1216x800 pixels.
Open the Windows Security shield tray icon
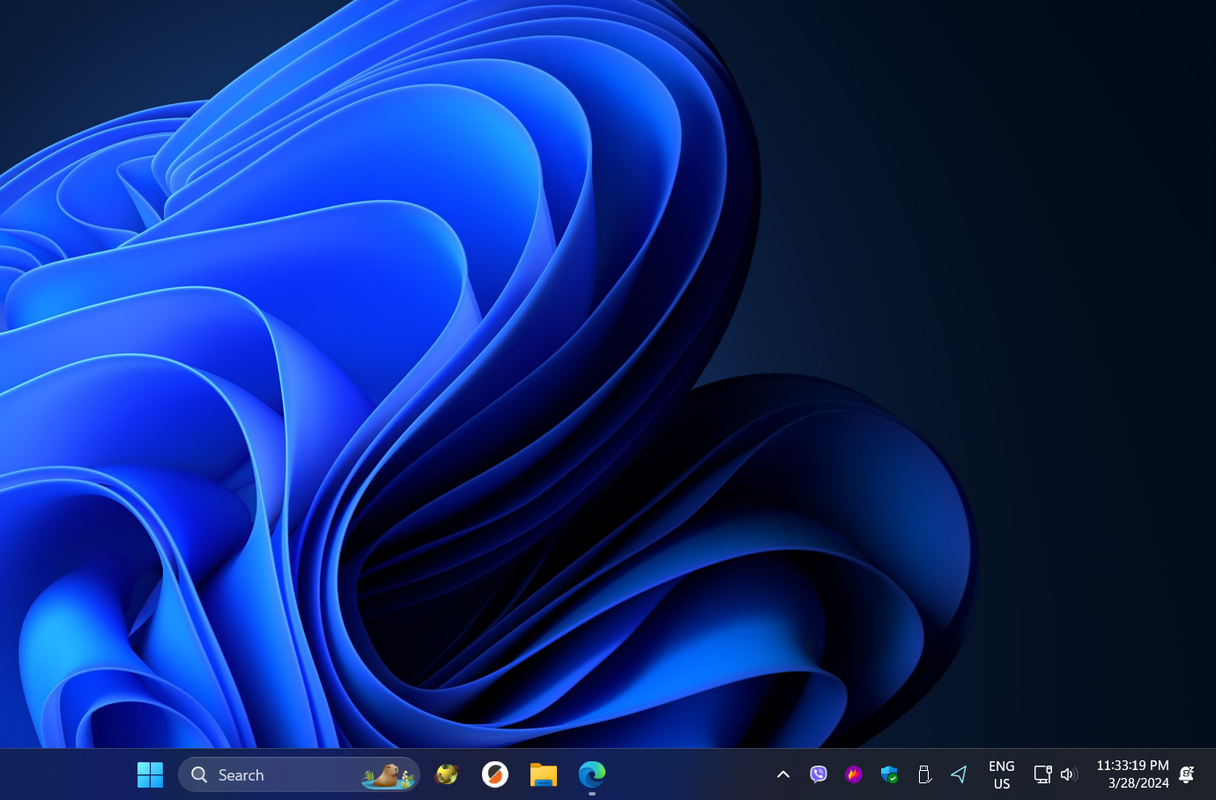pos(889,774)
